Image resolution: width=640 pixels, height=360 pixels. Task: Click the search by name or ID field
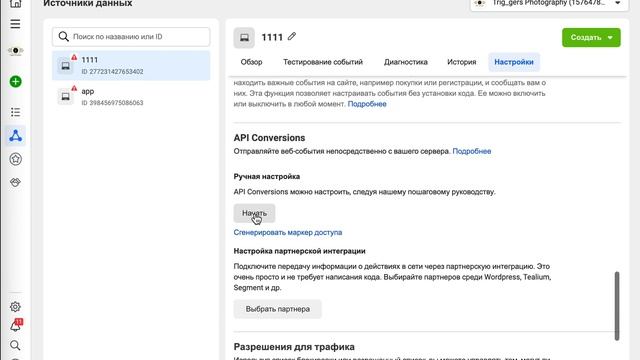pyautogui.click(x=131, y=37)
